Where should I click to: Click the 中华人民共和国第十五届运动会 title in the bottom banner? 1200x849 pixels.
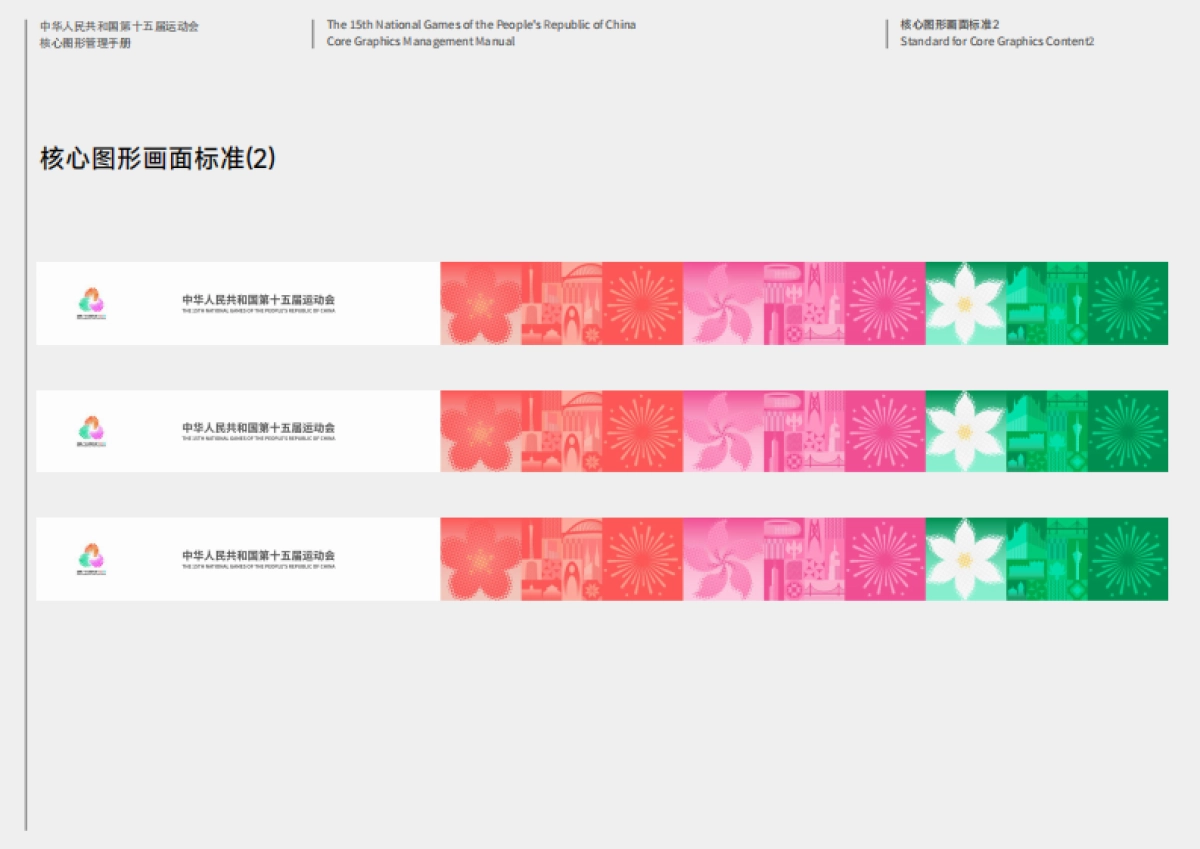[x=258, y=555]
